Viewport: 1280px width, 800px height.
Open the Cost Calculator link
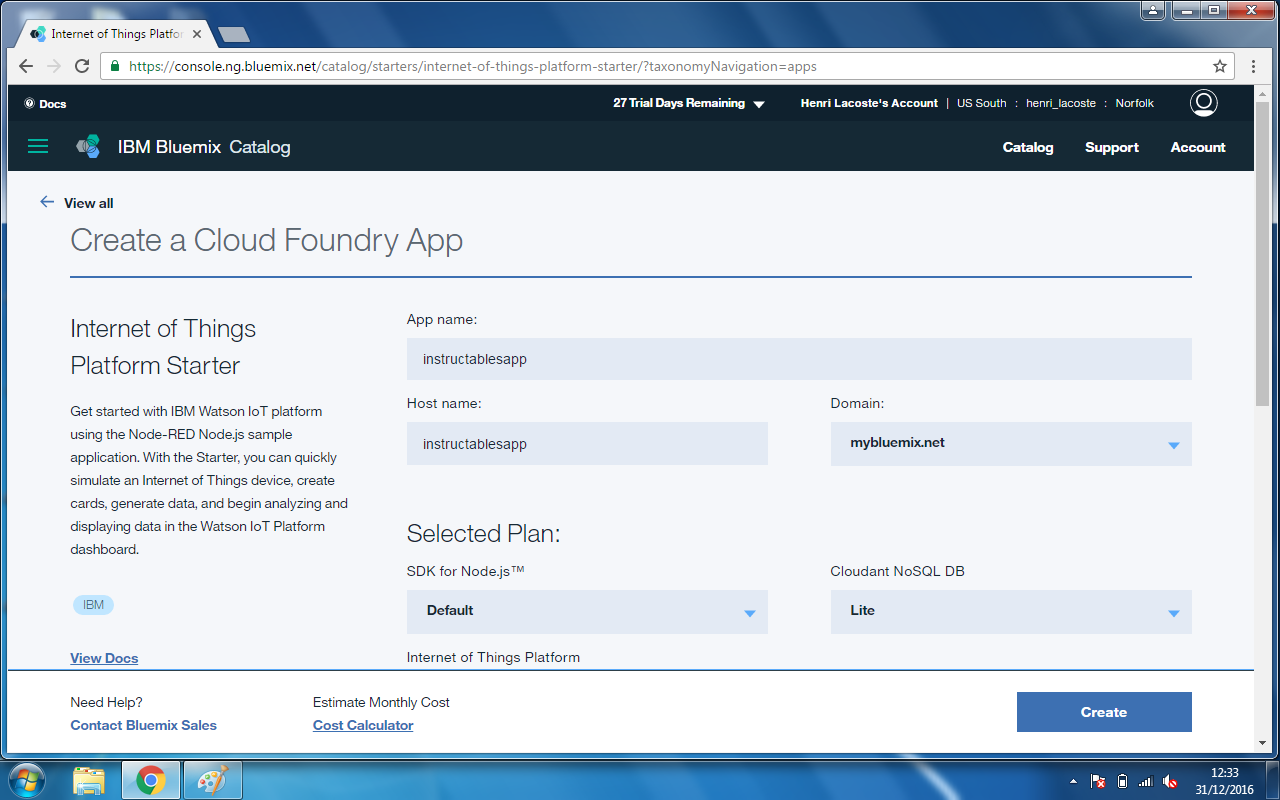[x=363, y=725]
